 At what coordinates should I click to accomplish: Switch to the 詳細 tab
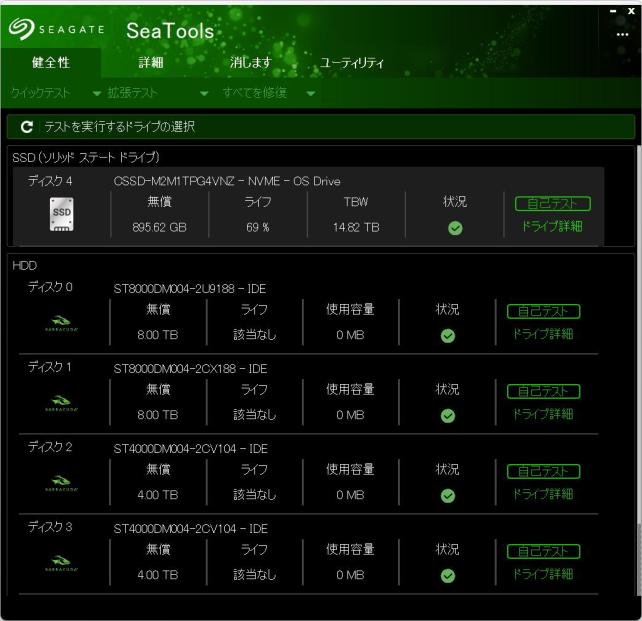[x=151, y=63]
